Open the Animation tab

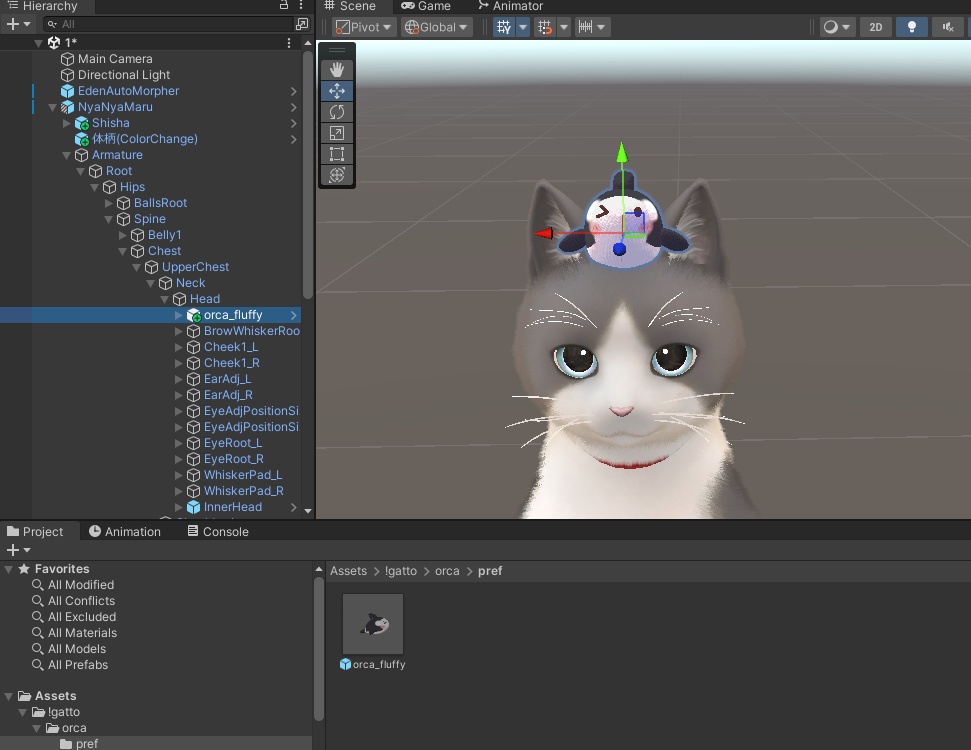click(x=125, y=531)
